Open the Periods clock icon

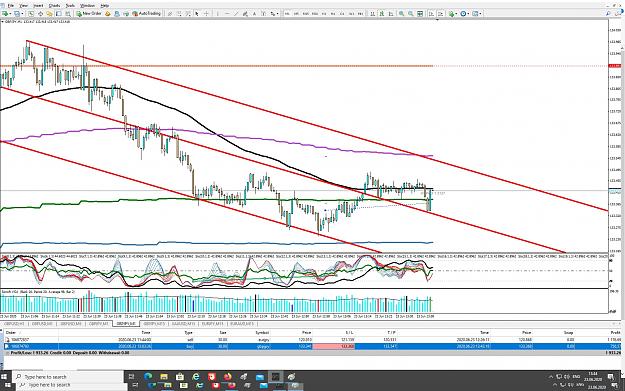pyautogui.click(x=463, y=14)
